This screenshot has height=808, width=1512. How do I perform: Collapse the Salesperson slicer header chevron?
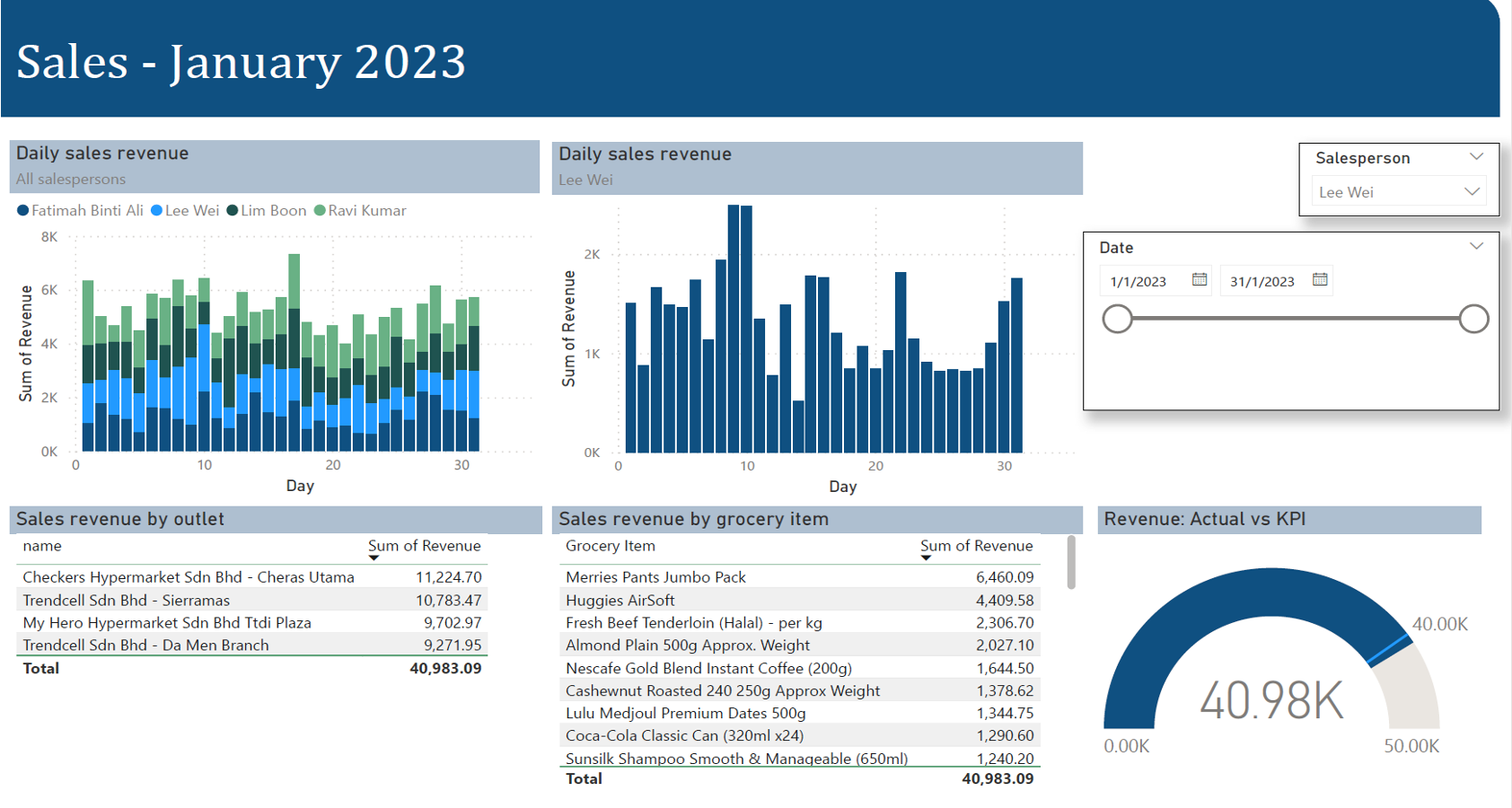tap(1476, 157)
